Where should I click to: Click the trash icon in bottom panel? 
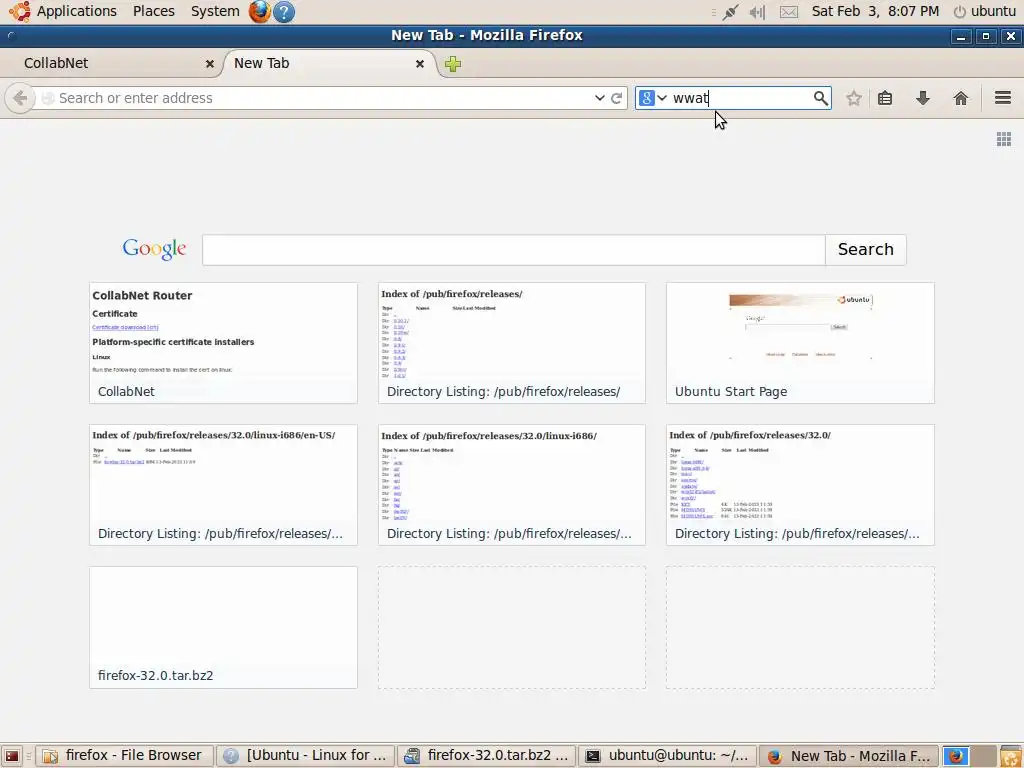[1010, 756]
